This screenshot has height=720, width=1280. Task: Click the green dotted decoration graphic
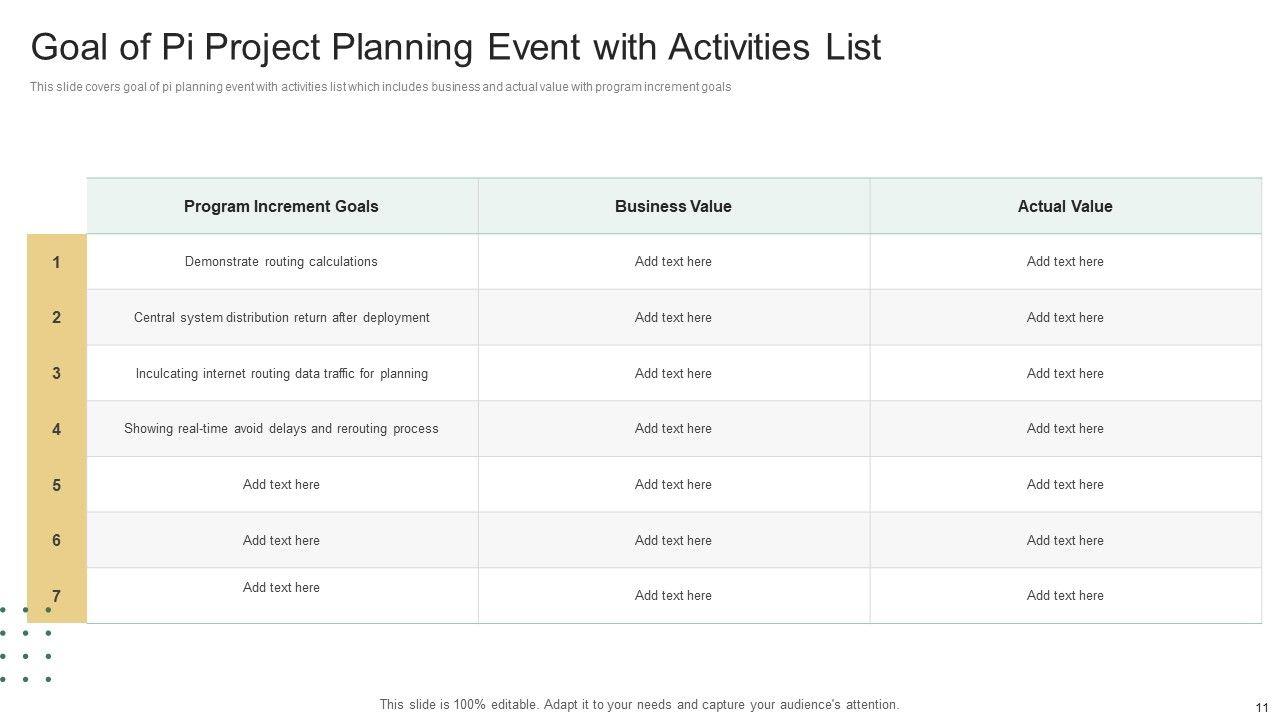26,645
